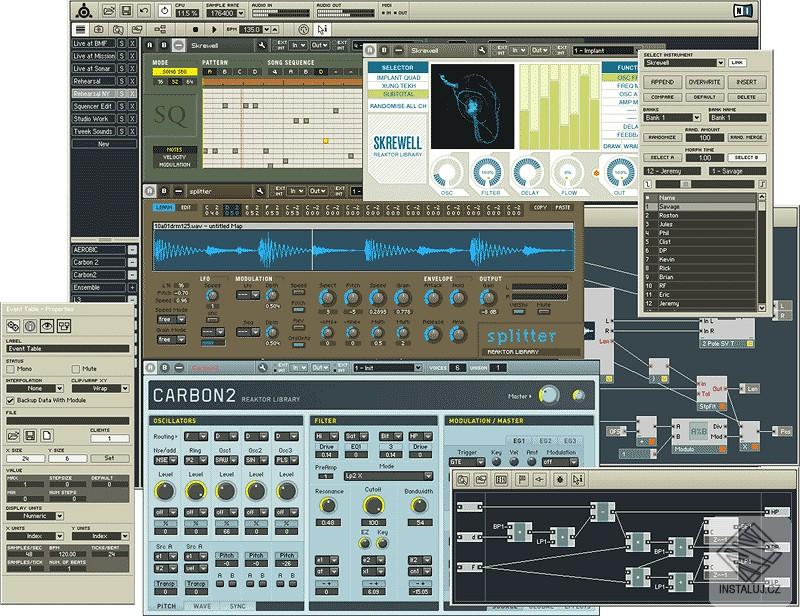Disable the Backup Data With Module checkbox
Viewport: 800px width, 616px height.
click(x=11, y=400)
